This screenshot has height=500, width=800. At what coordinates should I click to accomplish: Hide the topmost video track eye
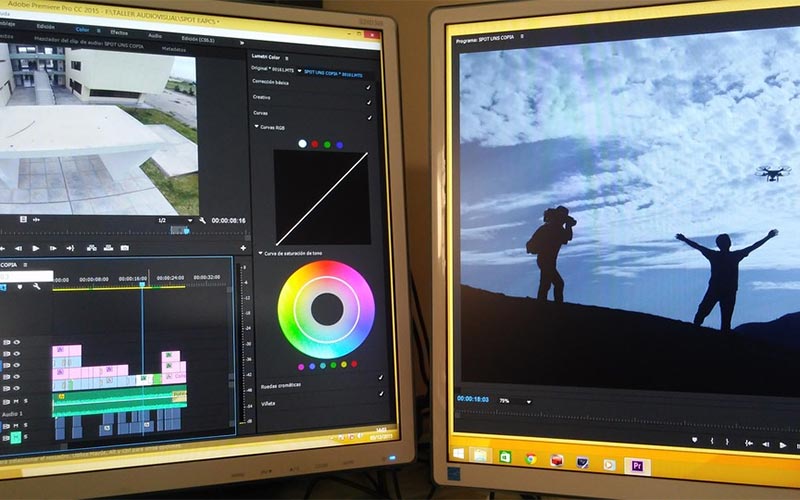pos(16,342)
